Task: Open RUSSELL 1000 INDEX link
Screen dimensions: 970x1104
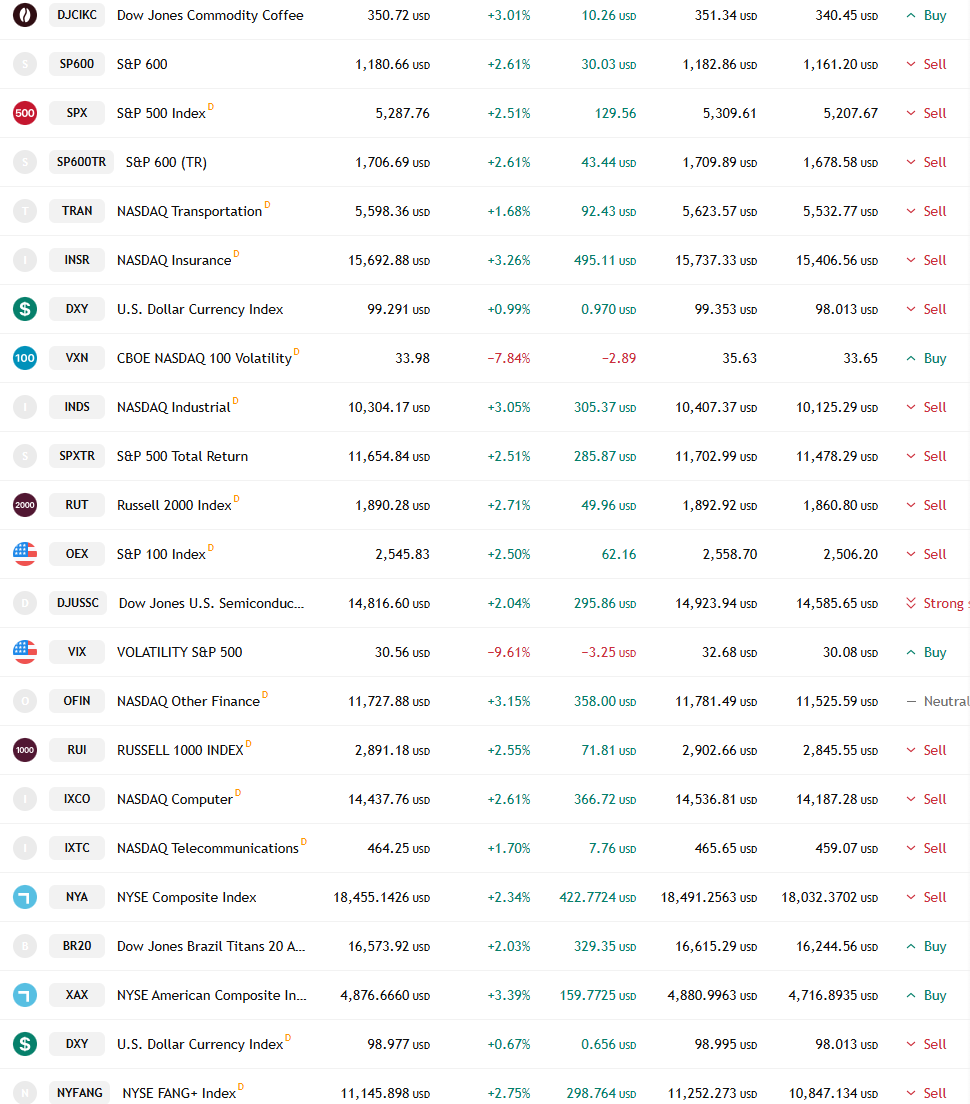Action: tap(180, 750)
